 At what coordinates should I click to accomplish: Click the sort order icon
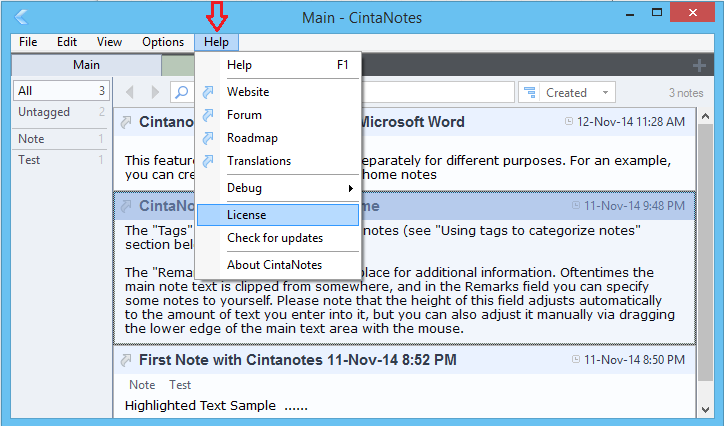530,92
